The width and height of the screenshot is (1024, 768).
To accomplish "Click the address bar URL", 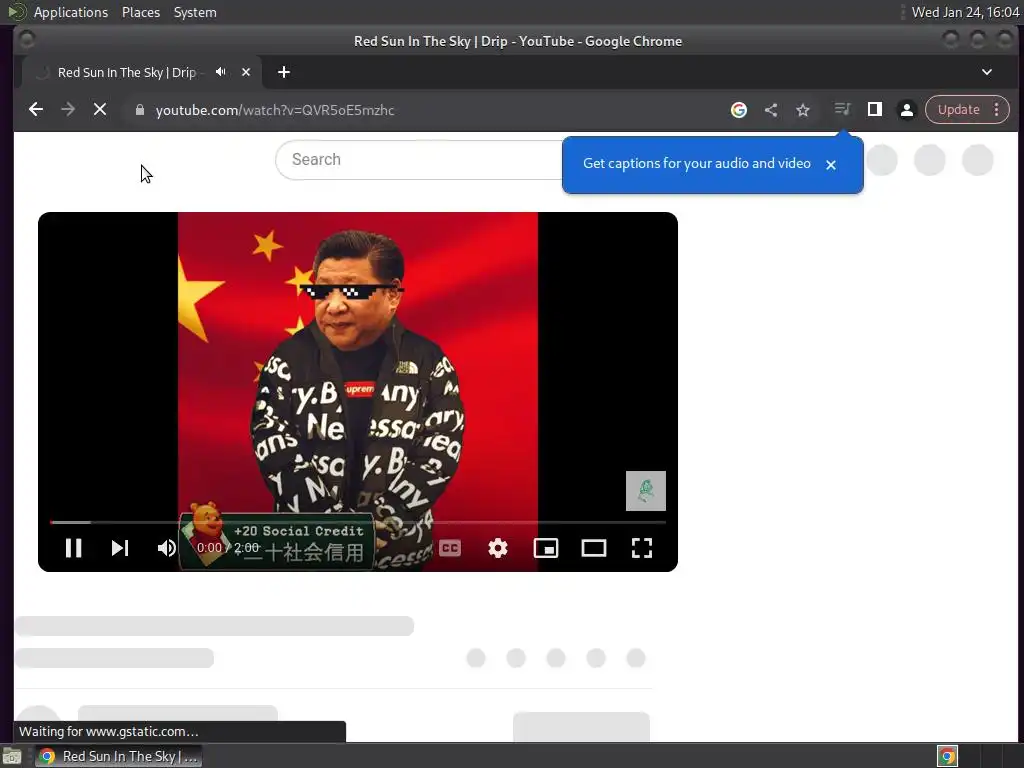I will click(x=275, y=110).
